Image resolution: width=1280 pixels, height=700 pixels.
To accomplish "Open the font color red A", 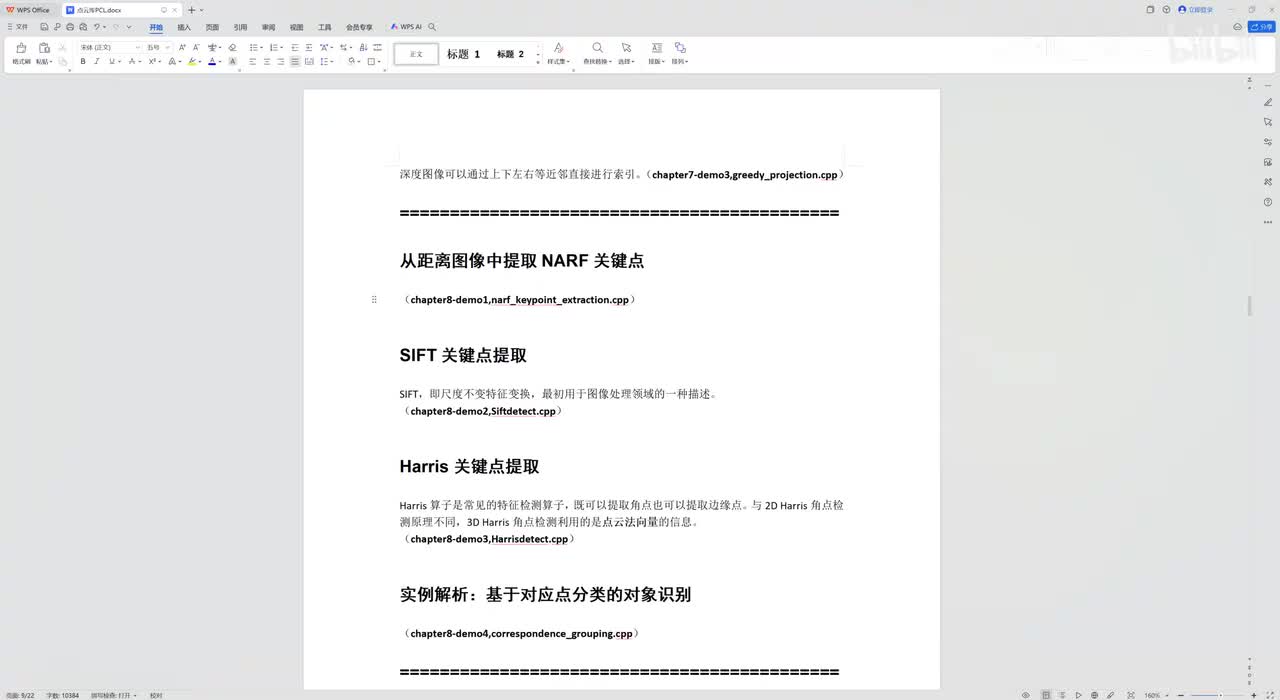I will (212, 61).
